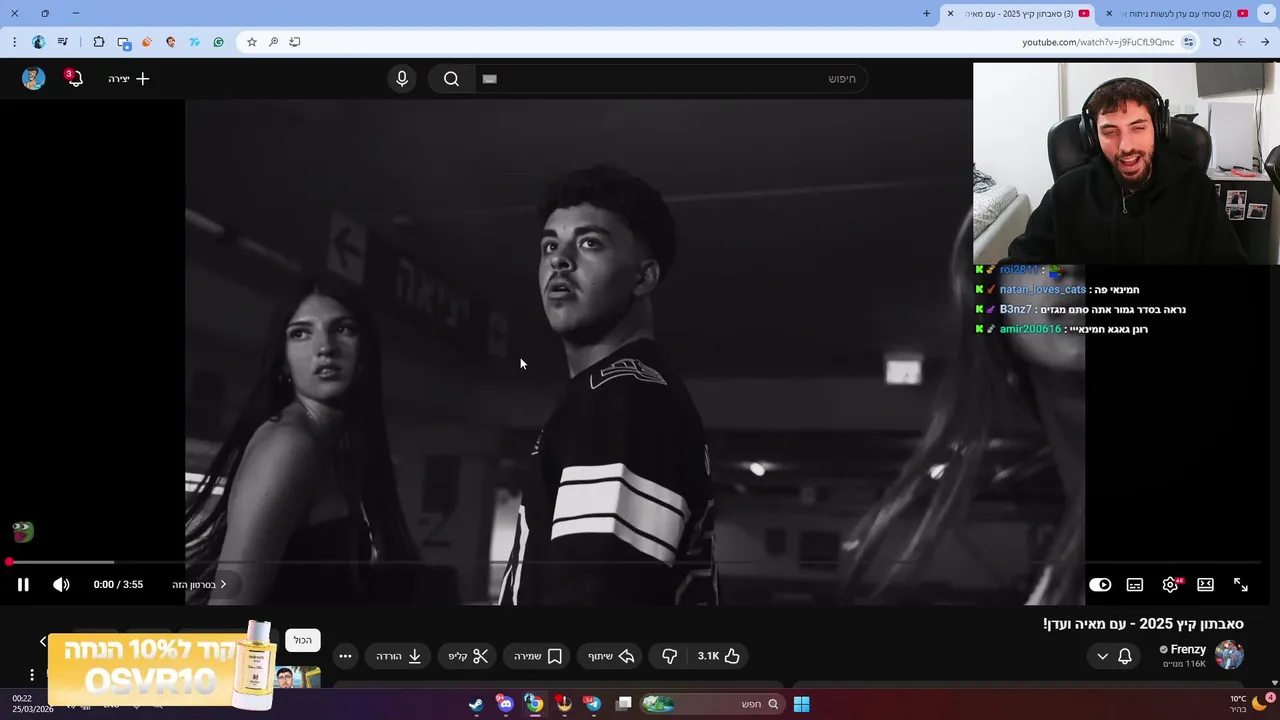Image resolution: width=1280 pixels, height=720 pixels.
Task: Toggle the autoplay switch
Action: point(1100,585)
